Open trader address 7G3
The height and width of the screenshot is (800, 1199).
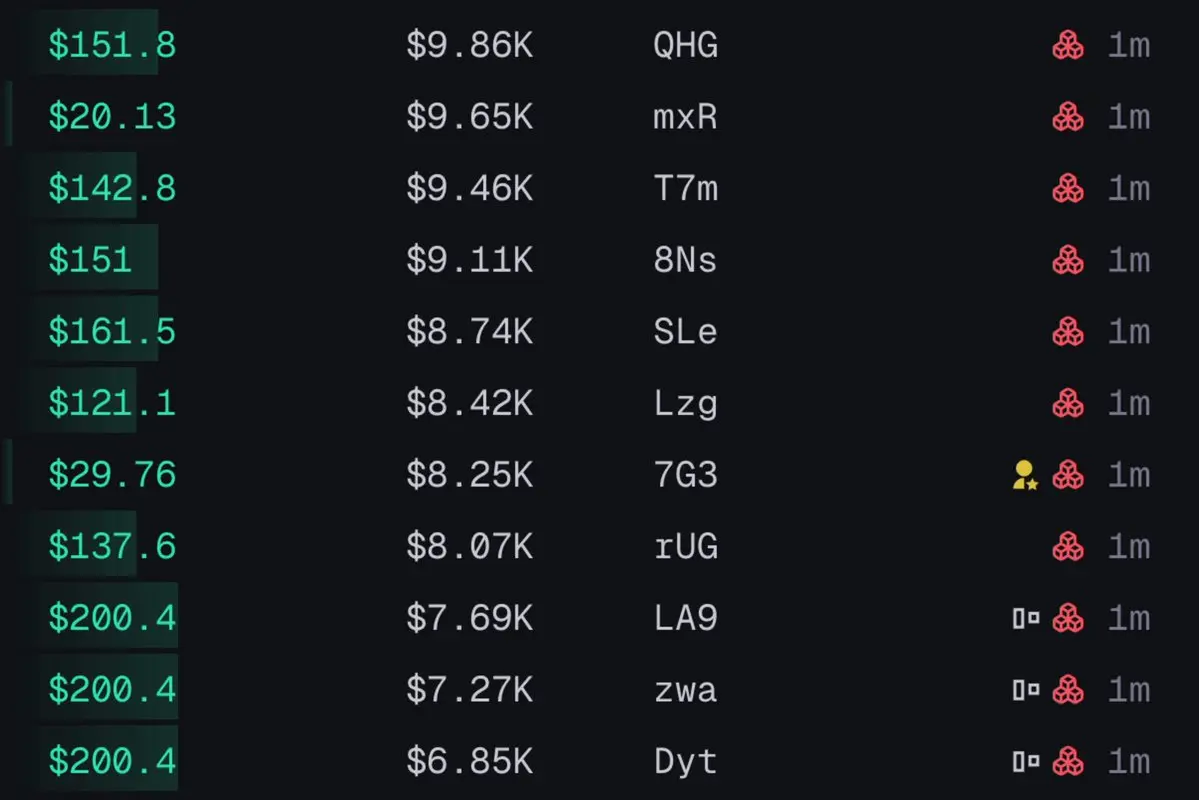click(686, 475)
